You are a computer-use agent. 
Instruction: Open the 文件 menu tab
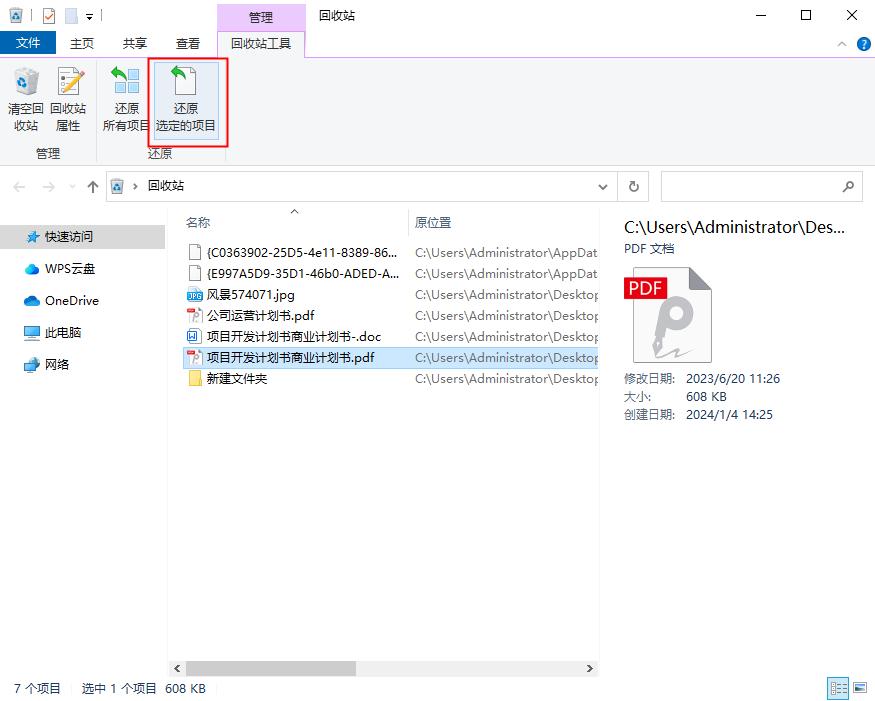(x=28, y=43)
